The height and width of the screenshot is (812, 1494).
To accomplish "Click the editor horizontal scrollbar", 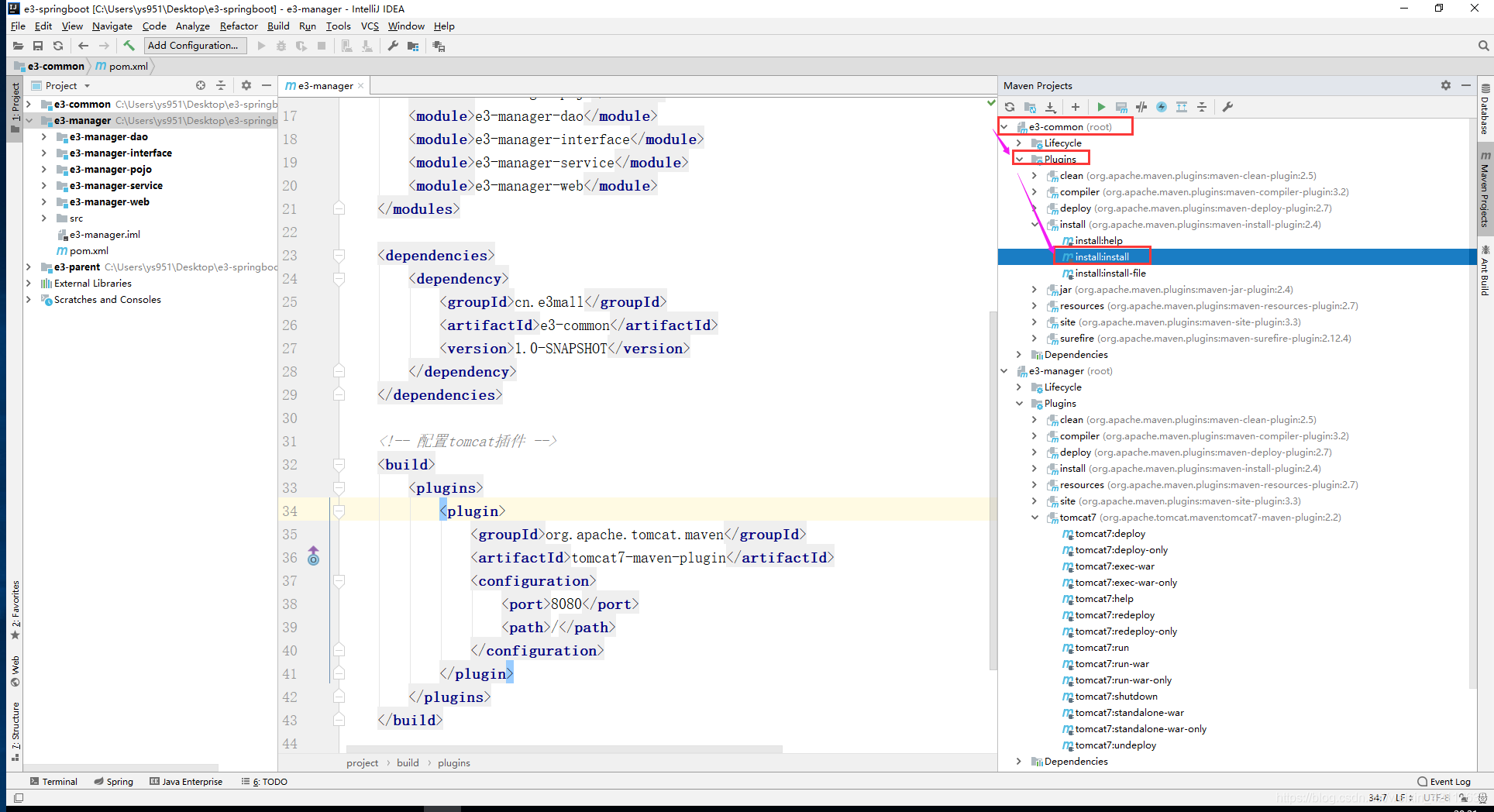I will tap(564, 750).
